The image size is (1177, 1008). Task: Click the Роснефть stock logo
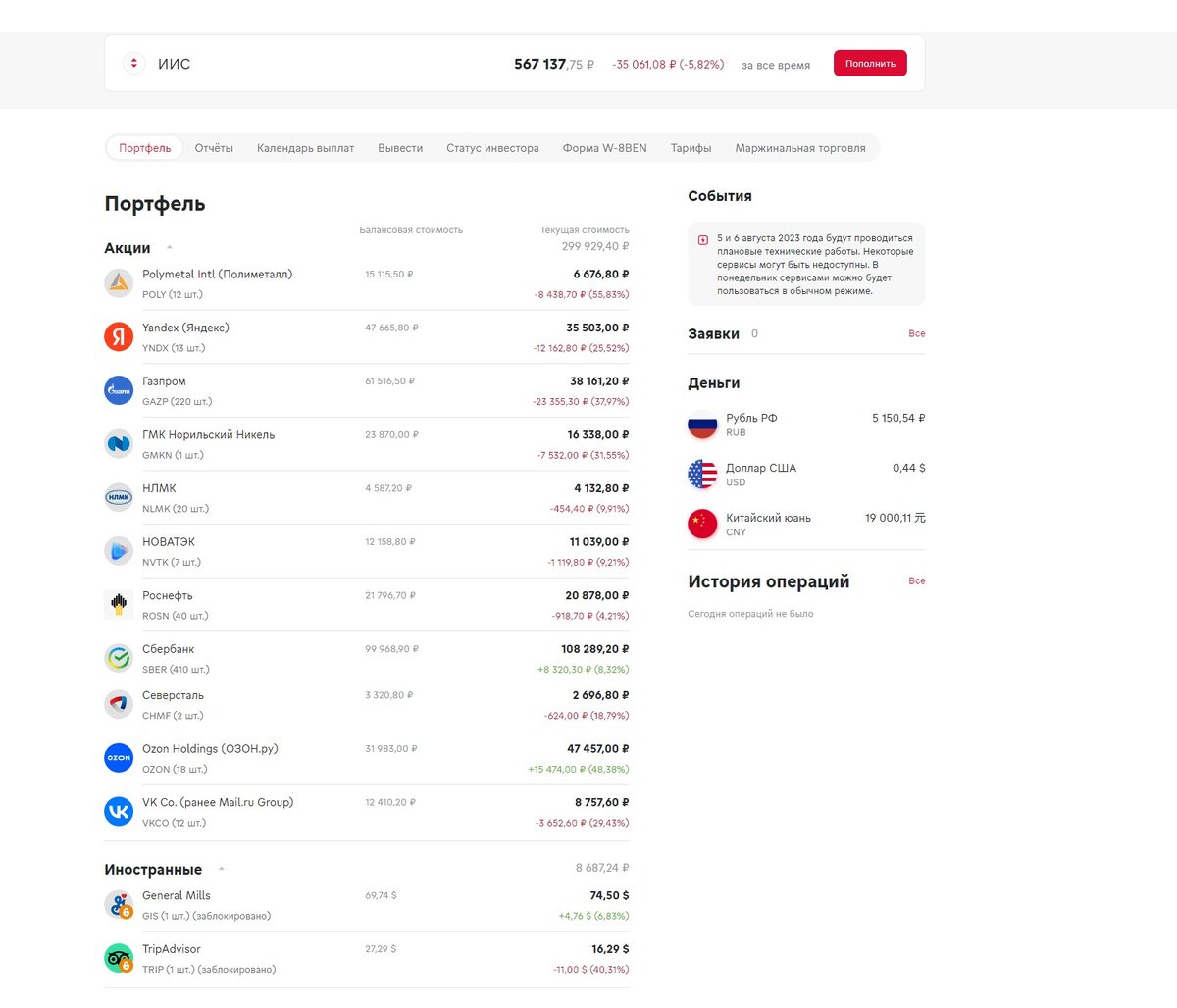119,604
